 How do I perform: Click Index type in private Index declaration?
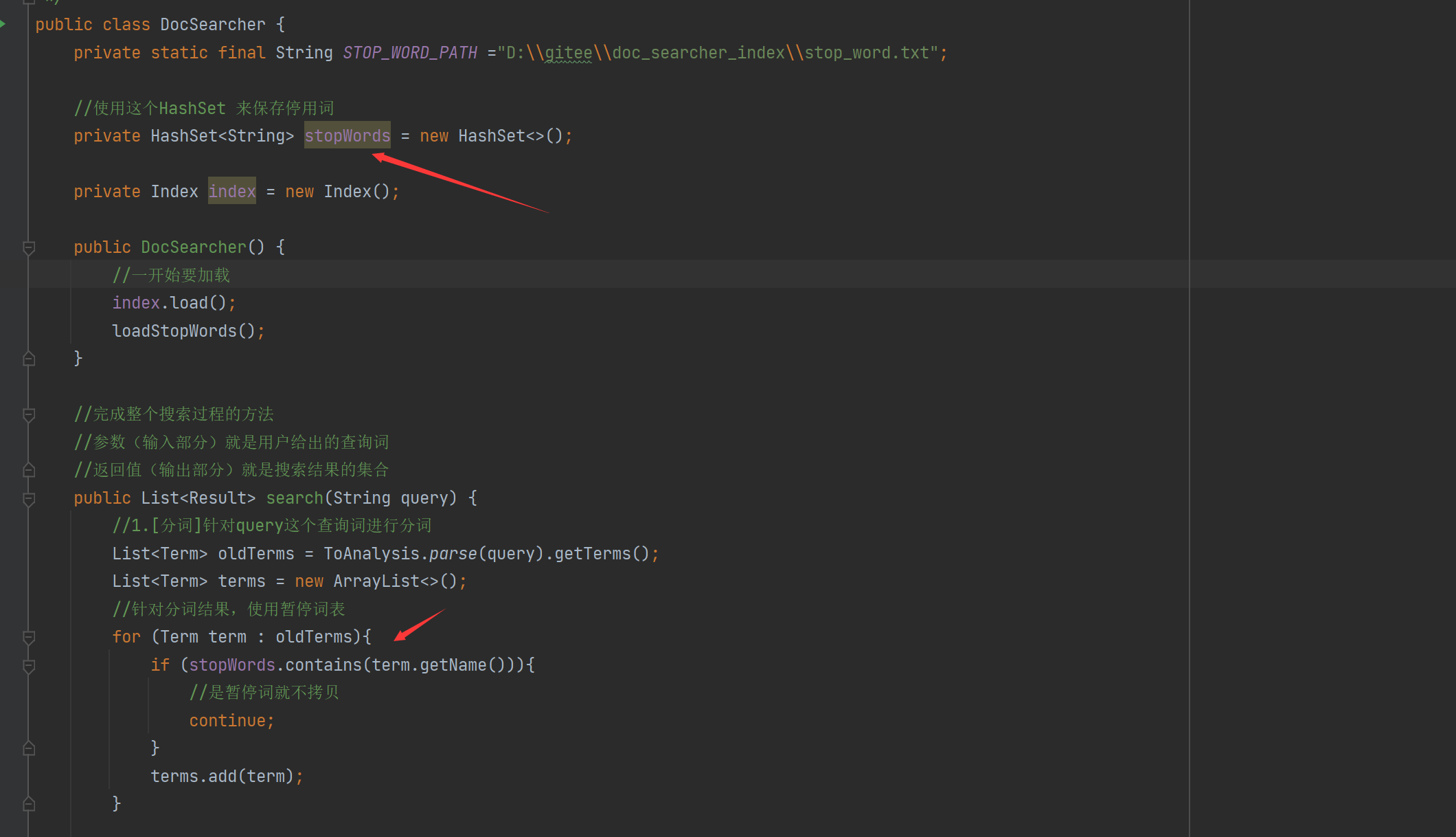[x=174, y=192]
